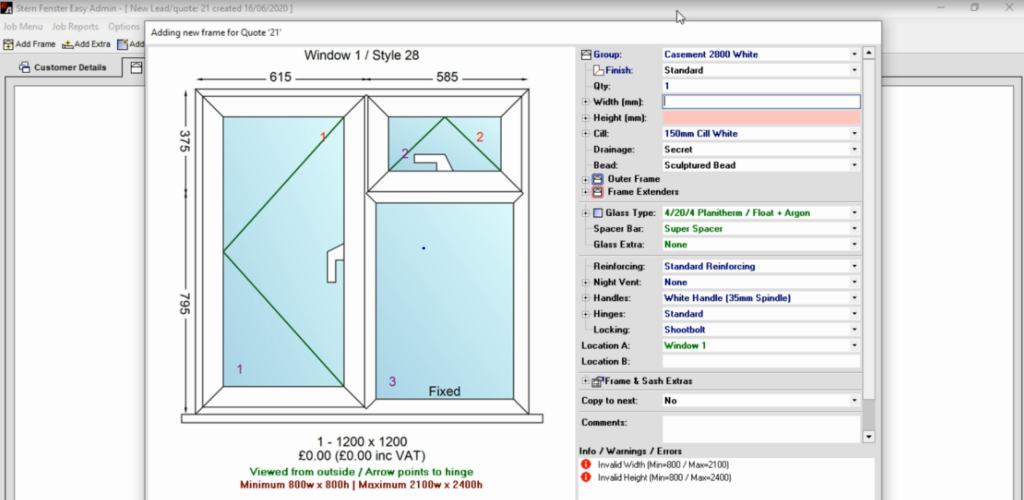This screenshot has width=1024, height=500.
Task: Expand the Night Vent tree node
Action: pyautogui.click(x=586, y=283)
